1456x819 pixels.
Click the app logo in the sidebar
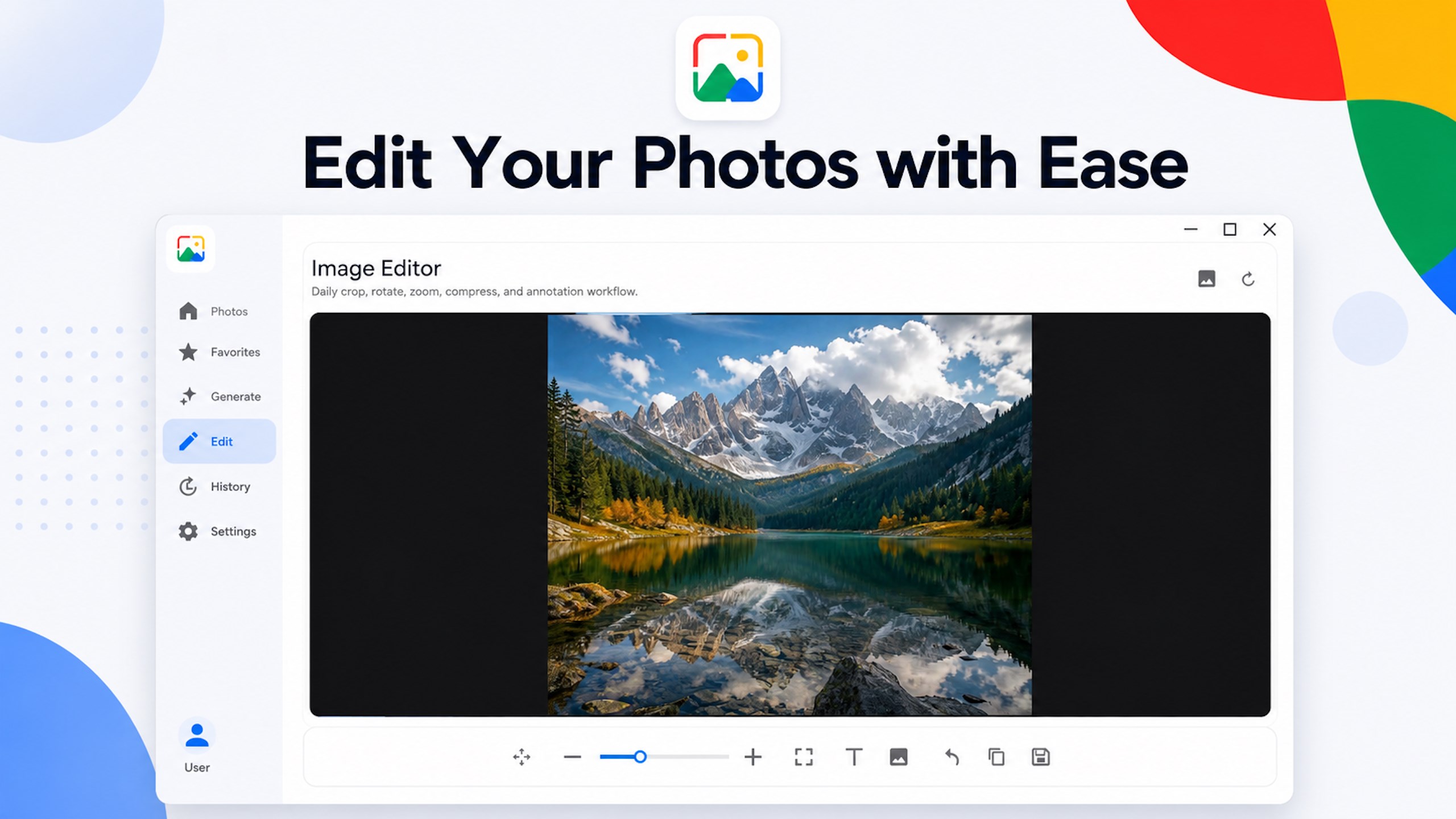[x=191, y=249]
